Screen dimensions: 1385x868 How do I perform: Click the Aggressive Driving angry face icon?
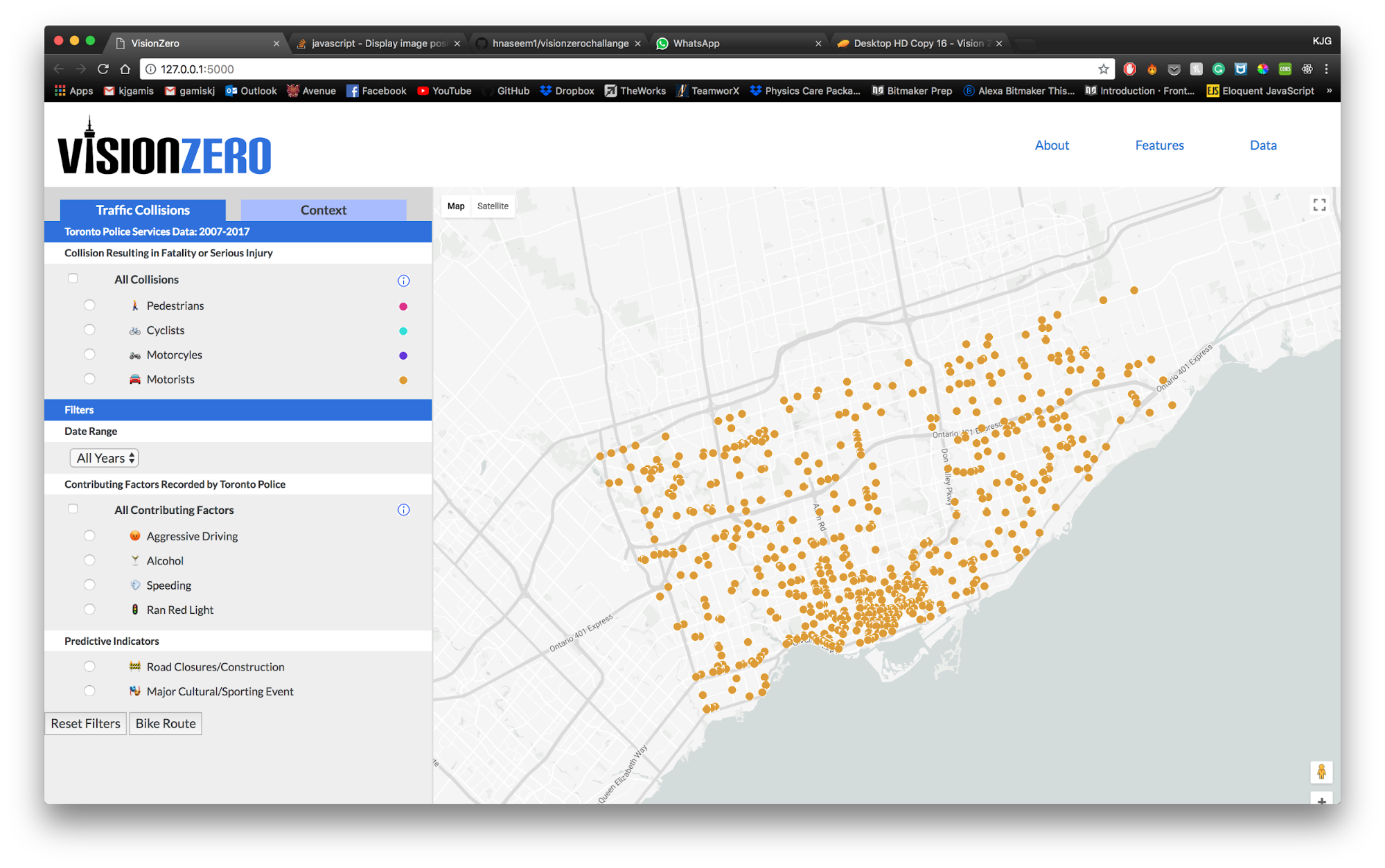tap(135, 535)
